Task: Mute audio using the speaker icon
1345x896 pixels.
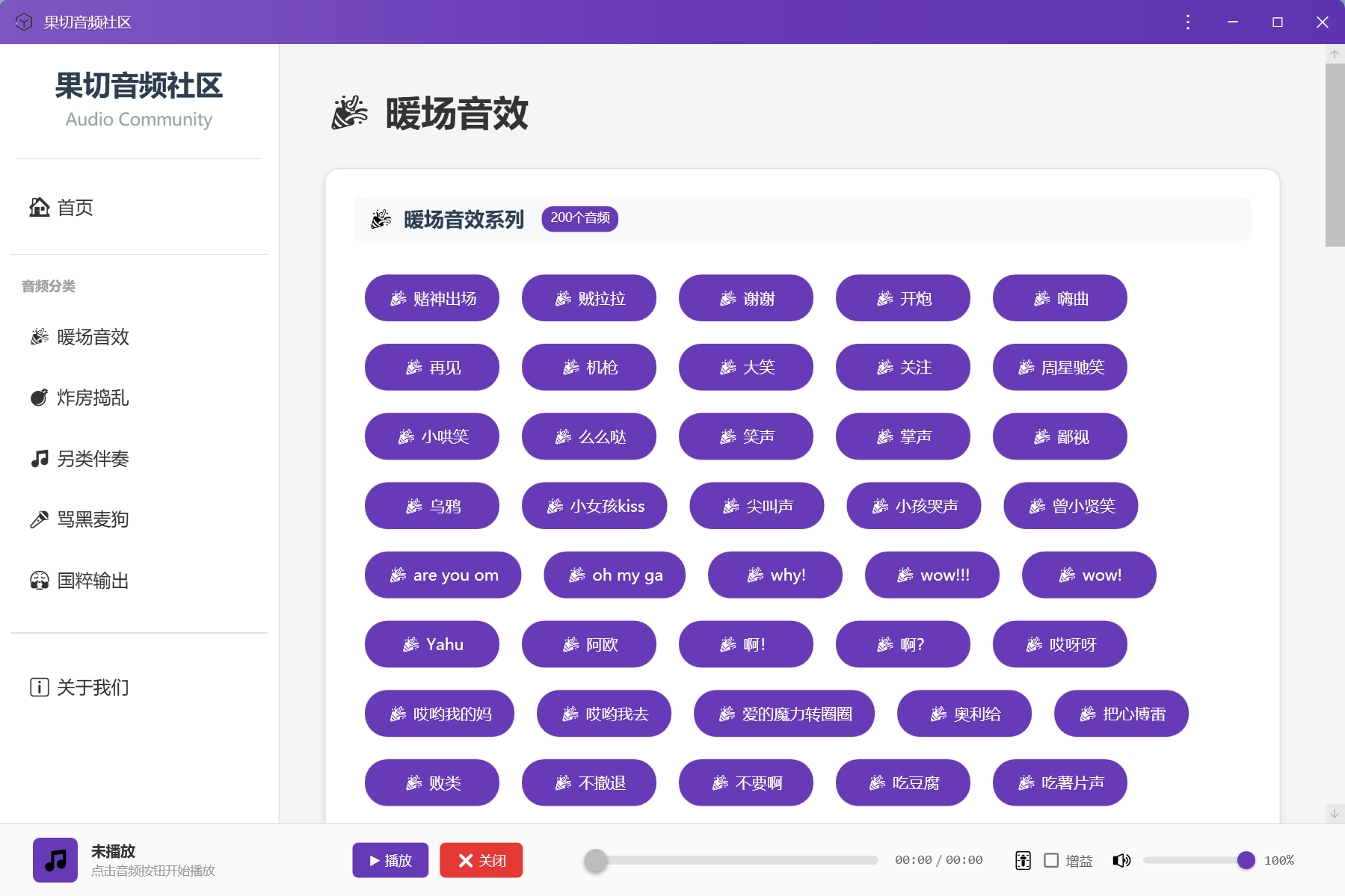Action: point(1121,860)
